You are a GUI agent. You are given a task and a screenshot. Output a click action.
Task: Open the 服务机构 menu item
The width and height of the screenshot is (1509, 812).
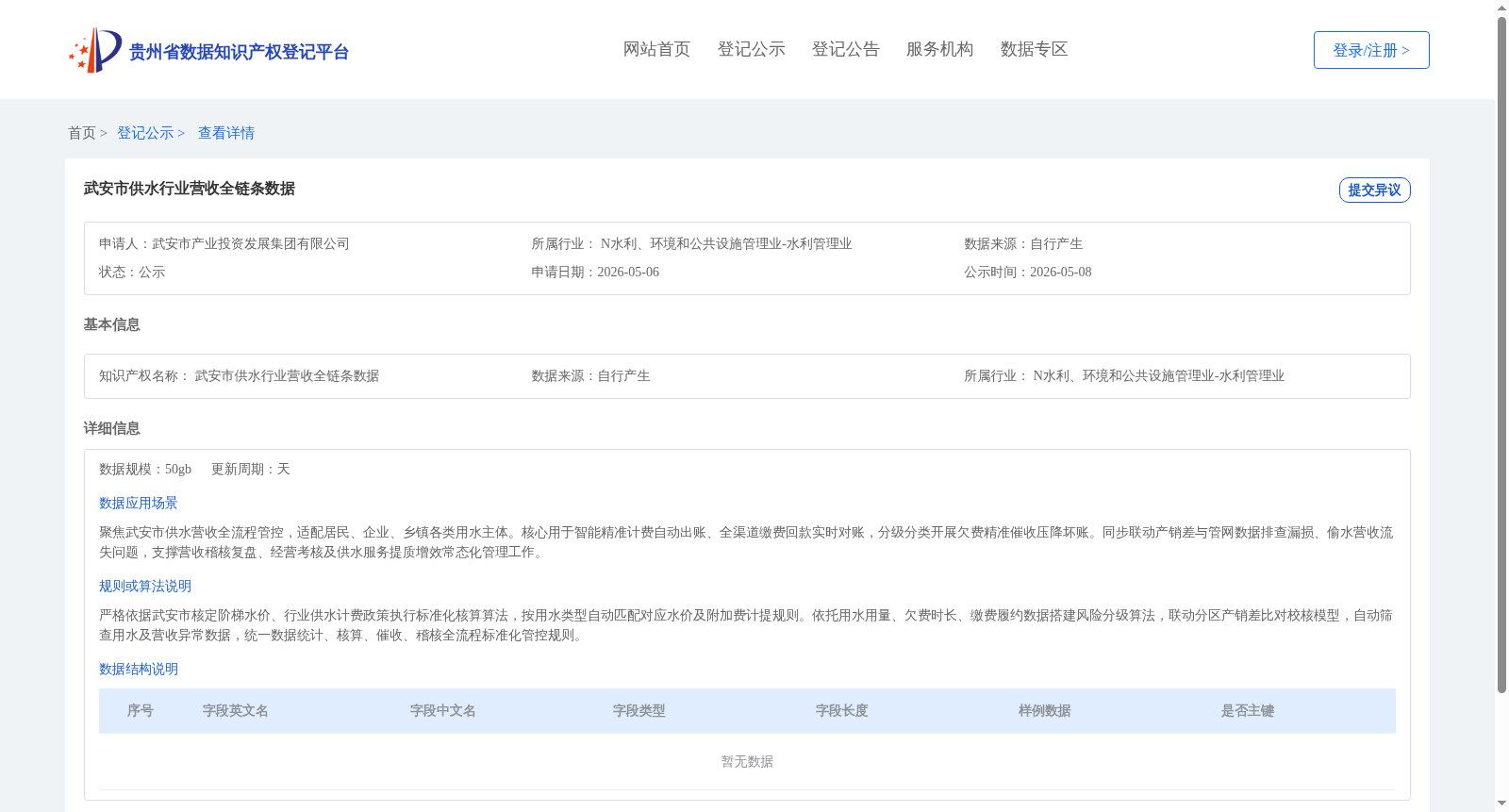939,49
